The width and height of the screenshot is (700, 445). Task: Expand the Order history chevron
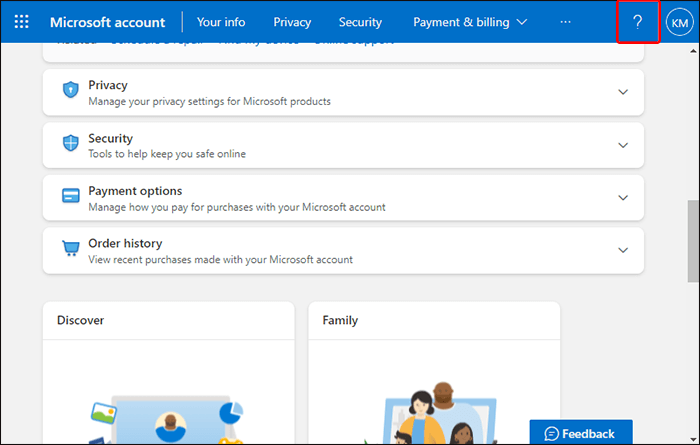pyautogui.click(x=623, y=250)
